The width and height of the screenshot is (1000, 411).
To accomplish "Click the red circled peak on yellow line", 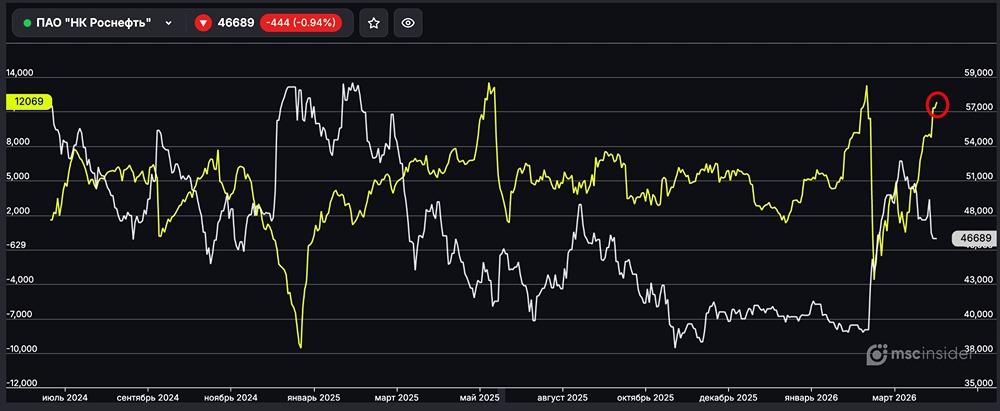I will click(937, 103).
